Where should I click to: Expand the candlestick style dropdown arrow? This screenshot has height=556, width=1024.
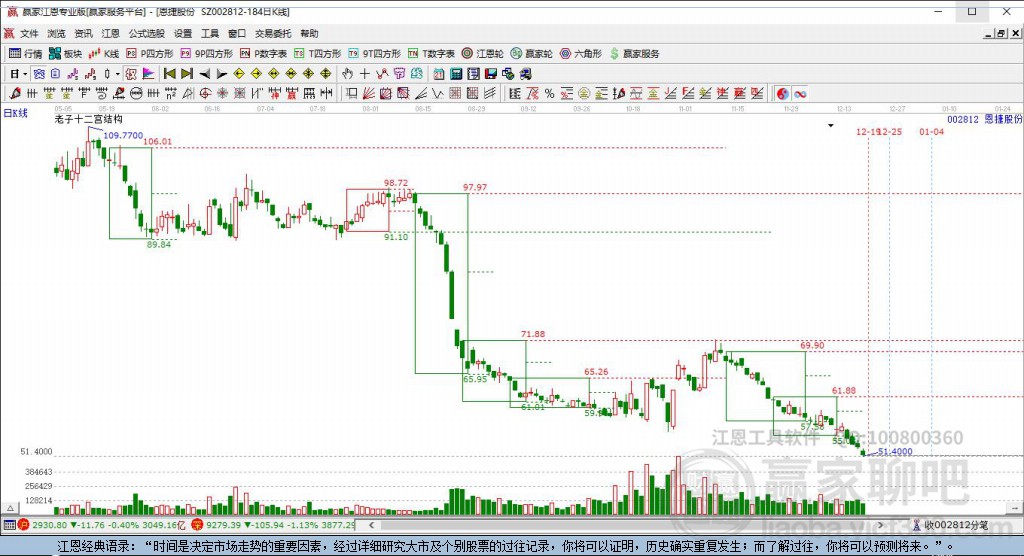tap(118, 74)
